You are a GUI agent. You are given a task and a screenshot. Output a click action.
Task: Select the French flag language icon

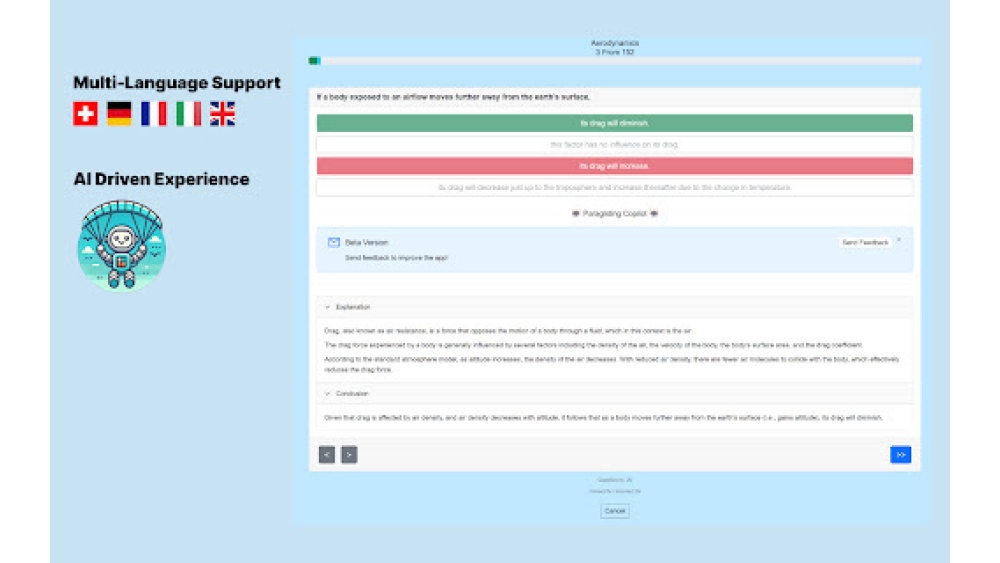pyautogui.click(x=154, y=114)
